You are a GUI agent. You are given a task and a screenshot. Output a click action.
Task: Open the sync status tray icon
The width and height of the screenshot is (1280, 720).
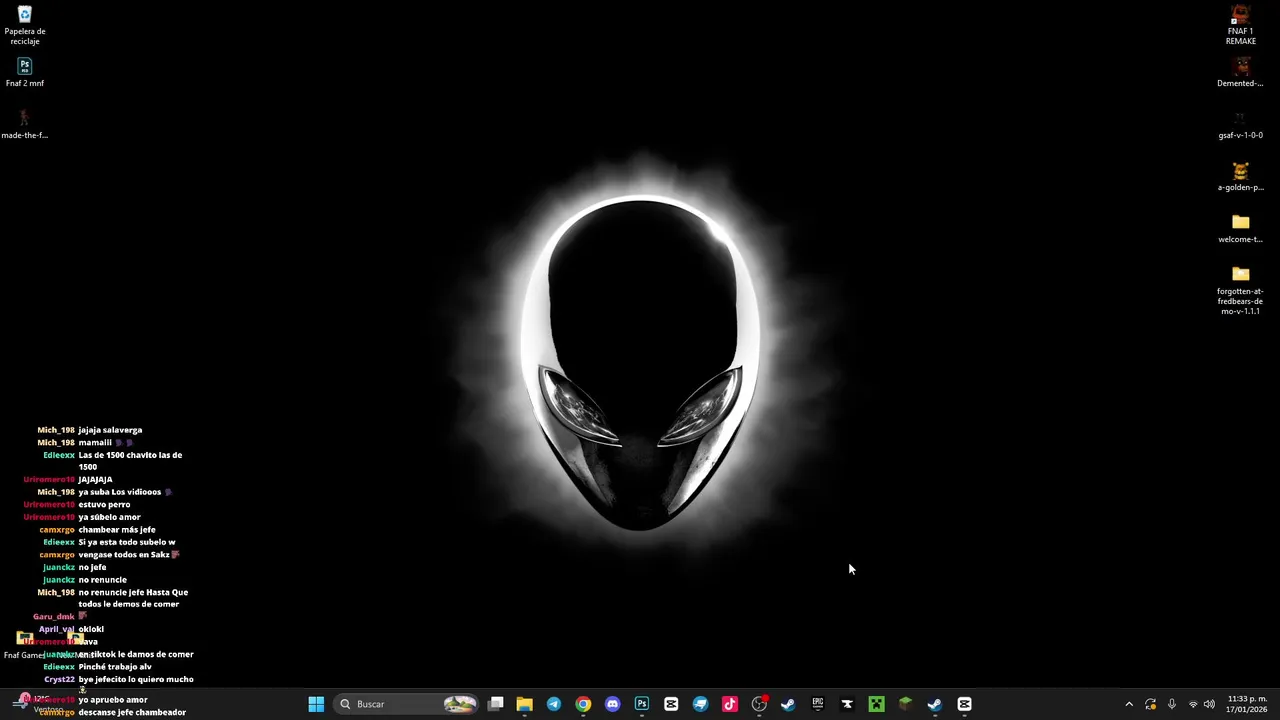point(1151,704)
